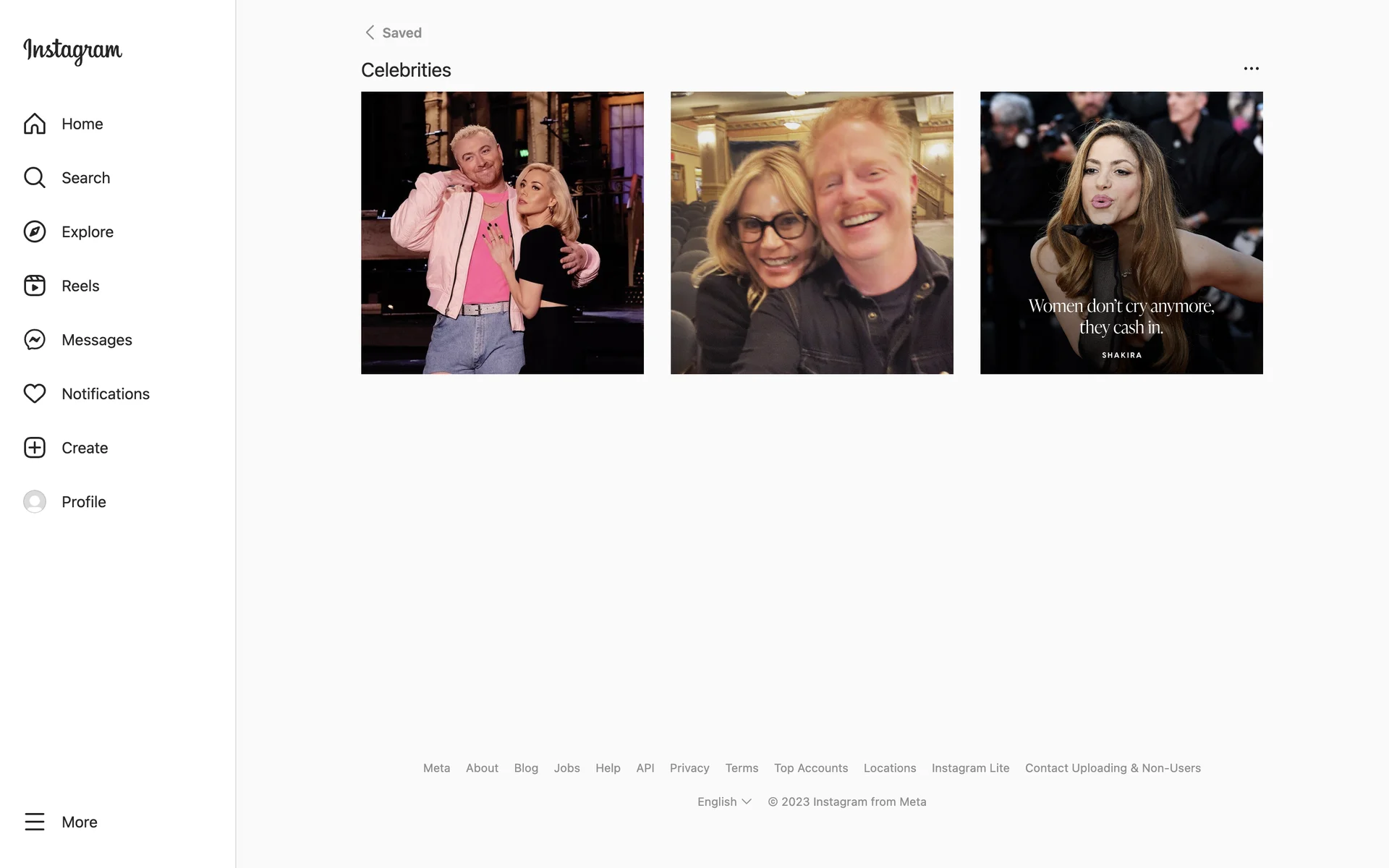Go back using Saved chevron

click(x=370, y=33)
